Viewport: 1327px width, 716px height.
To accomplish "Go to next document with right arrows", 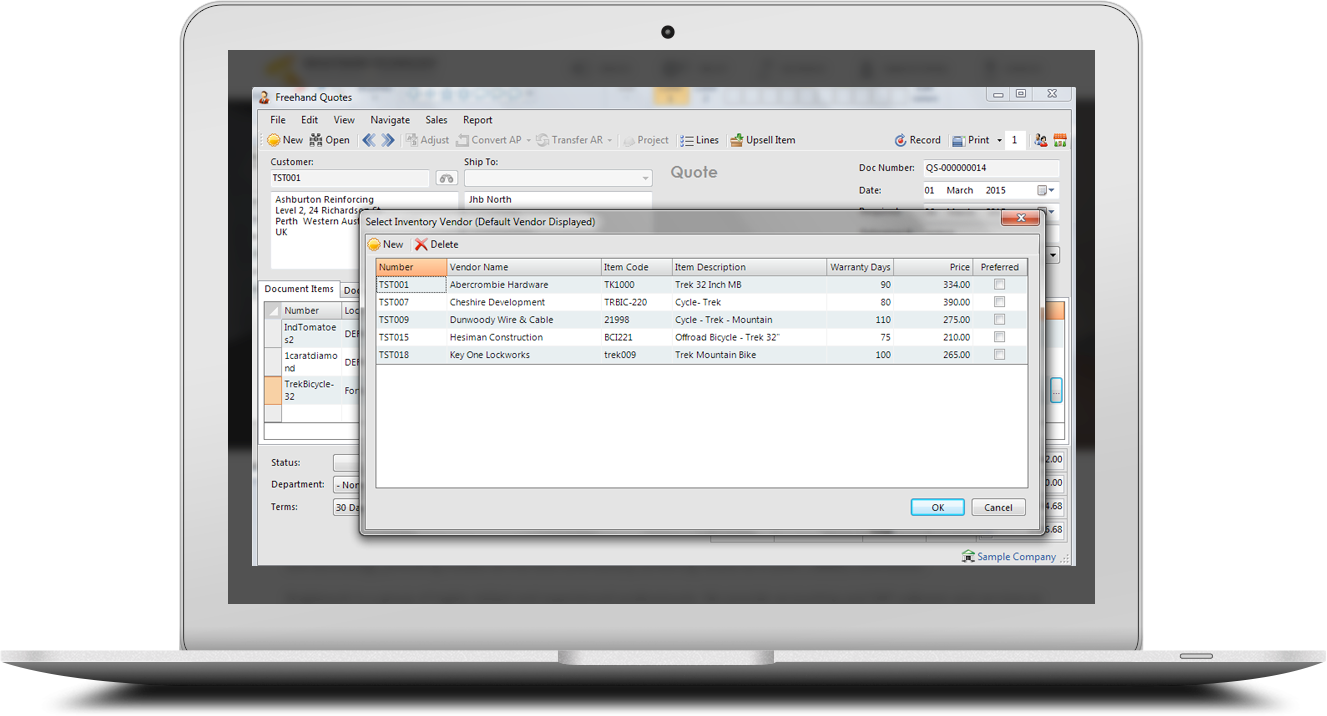I will (x=388, y=140).
